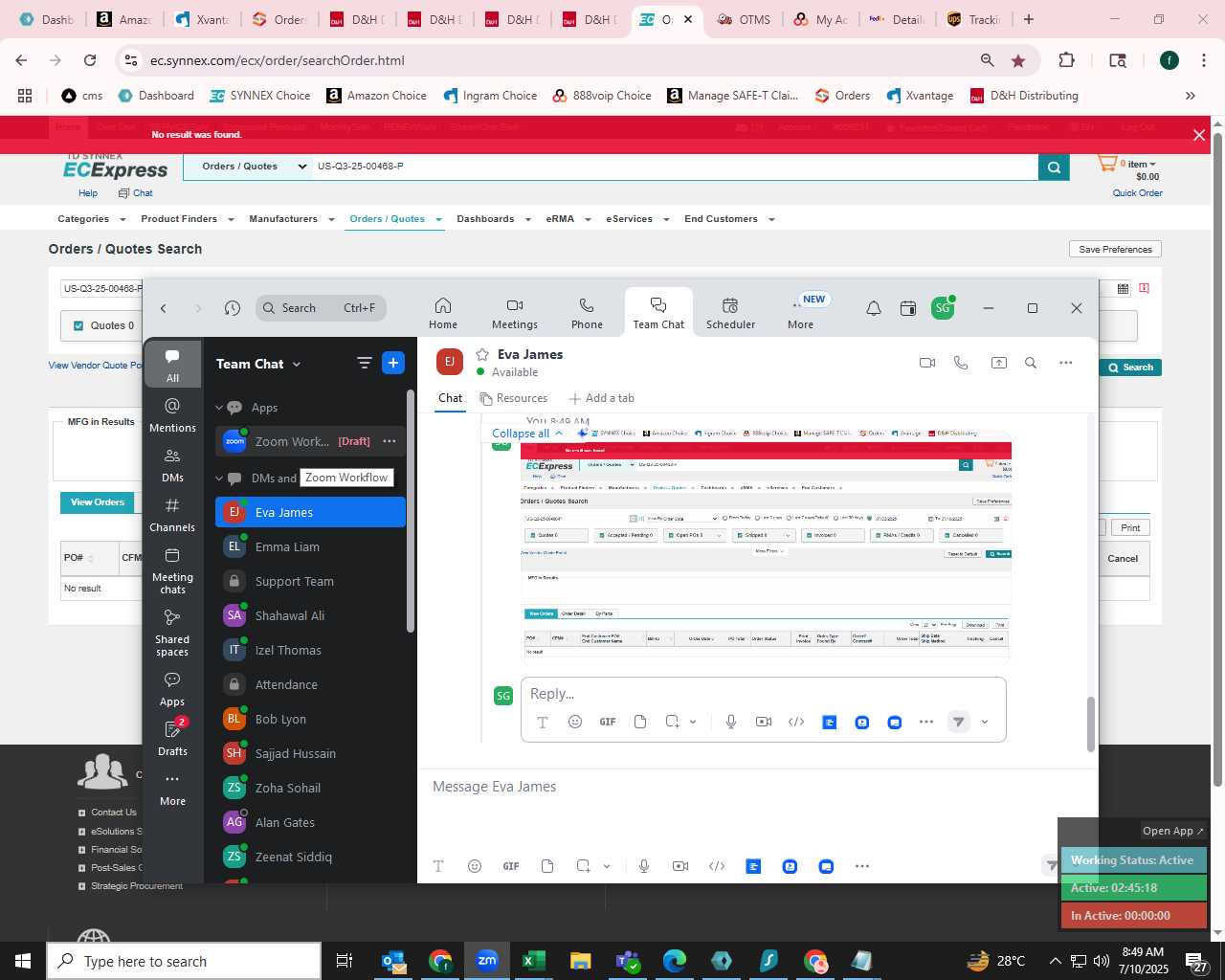Attach file in main message box

tap(547, 866)
